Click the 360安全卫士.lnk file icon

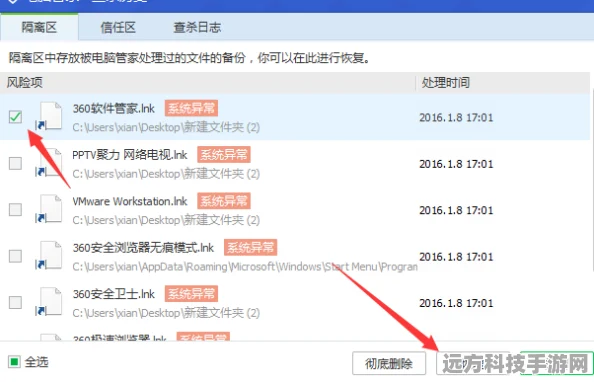(x=49, y=302)
